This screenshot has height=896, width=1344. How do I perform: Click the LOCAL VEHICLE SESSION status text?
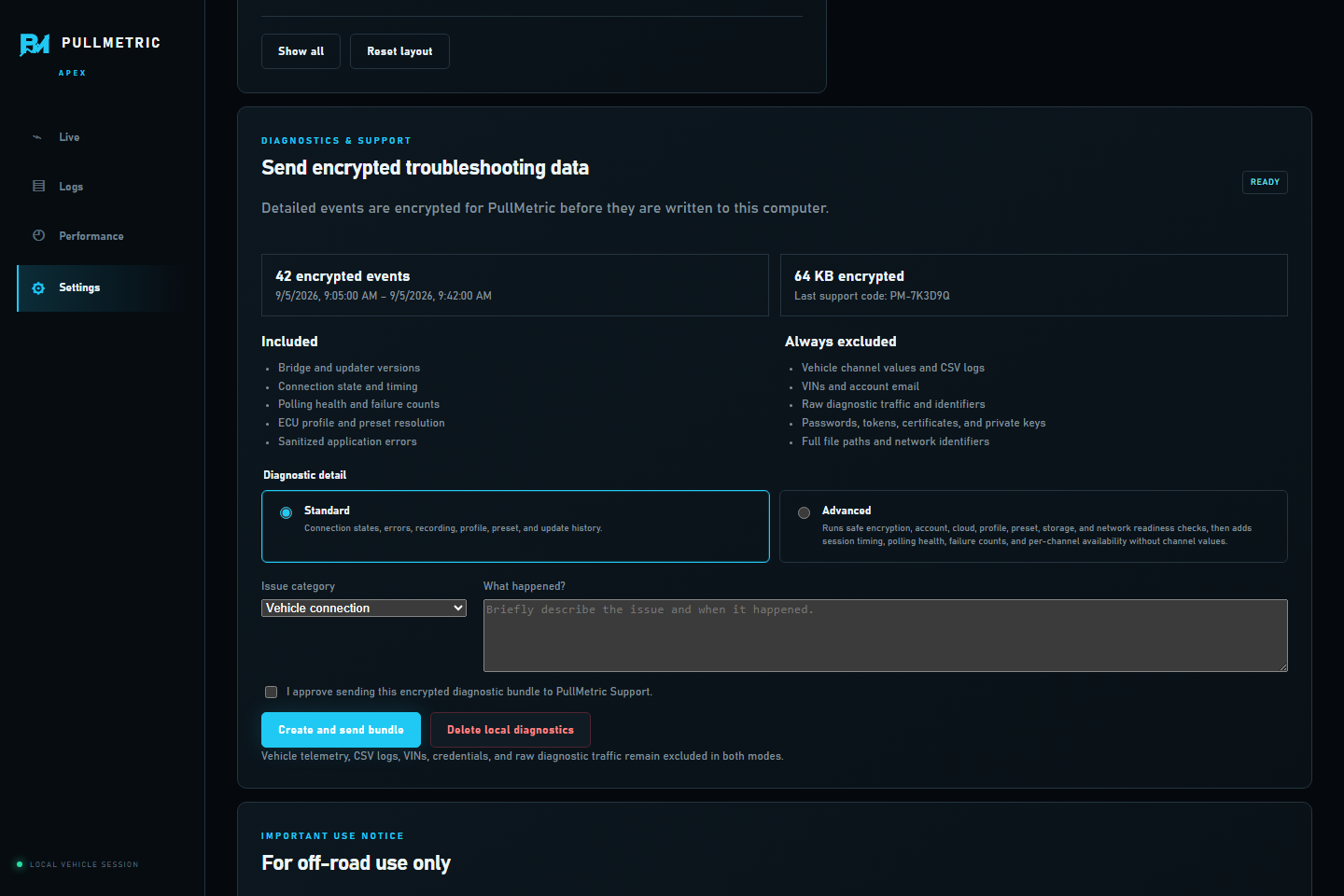pos(84,864)
